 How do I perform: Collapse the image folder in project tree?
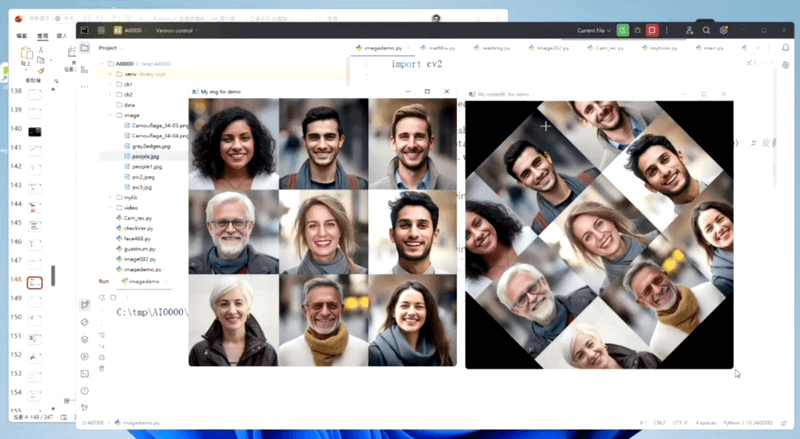tap(111, 115)
